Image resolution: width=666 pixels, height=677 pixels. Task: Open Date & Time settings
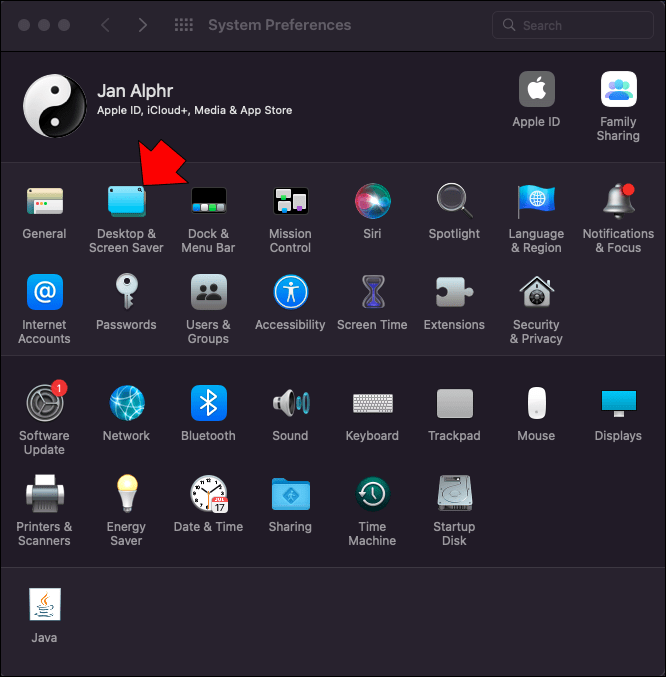point(208,494)
